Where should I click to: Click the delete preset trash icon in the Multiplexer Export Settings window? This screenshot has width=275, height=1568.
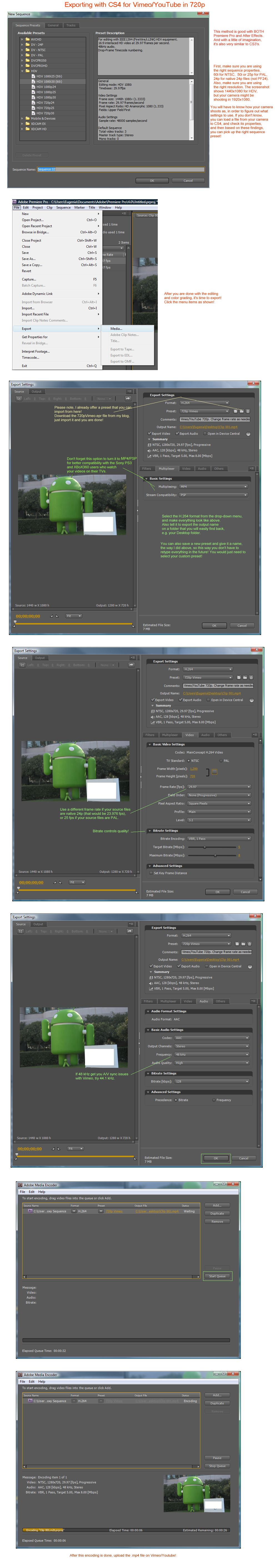tap(247, 411)
